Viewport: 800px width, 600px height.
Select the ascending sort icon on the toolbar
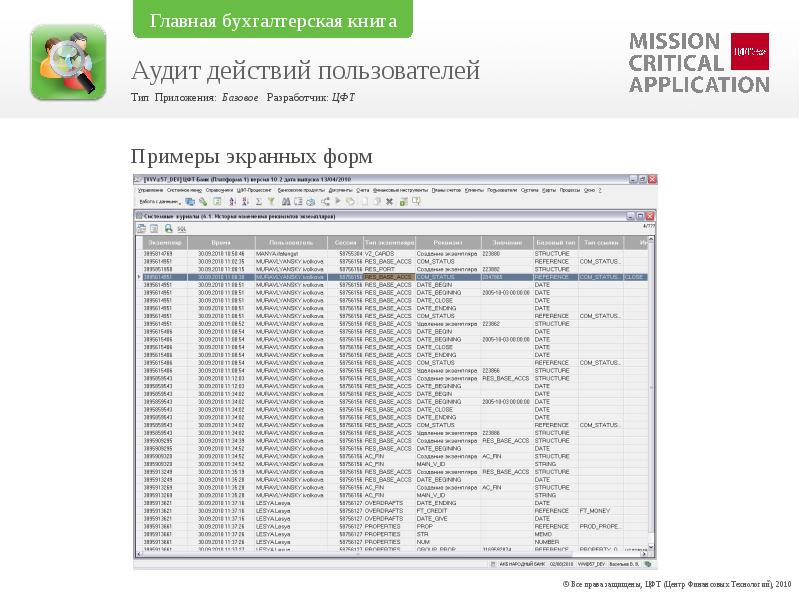pos(232,200)
